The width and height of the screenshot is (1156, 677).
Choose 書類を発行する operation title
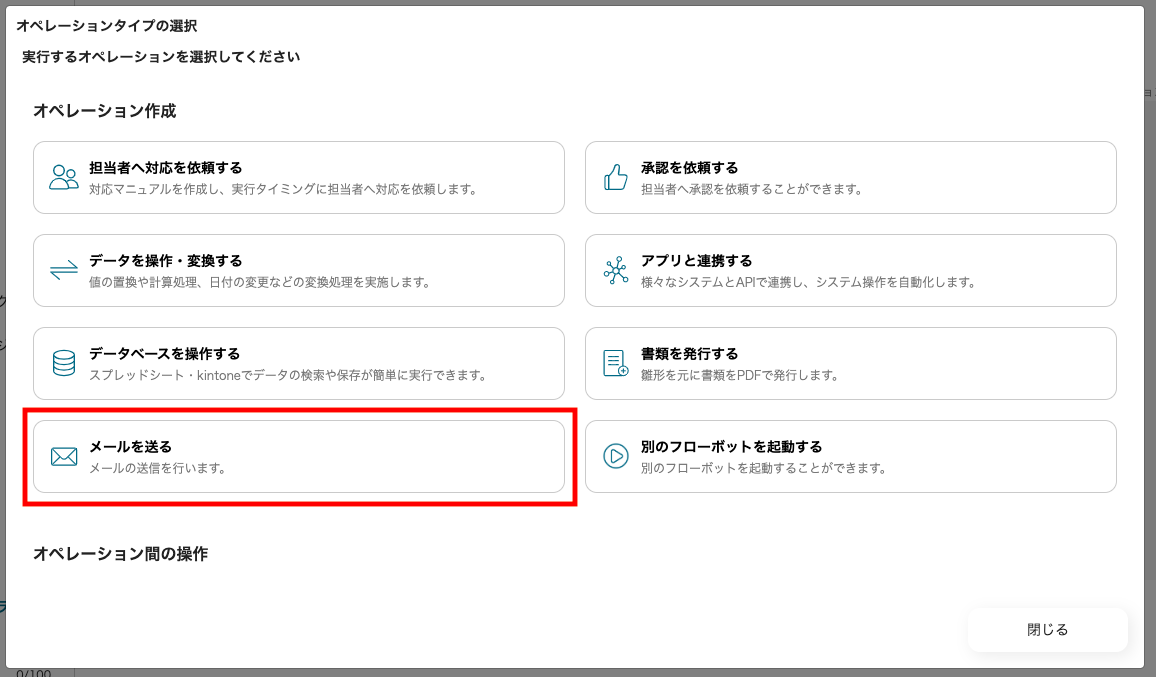pos(689,354)
